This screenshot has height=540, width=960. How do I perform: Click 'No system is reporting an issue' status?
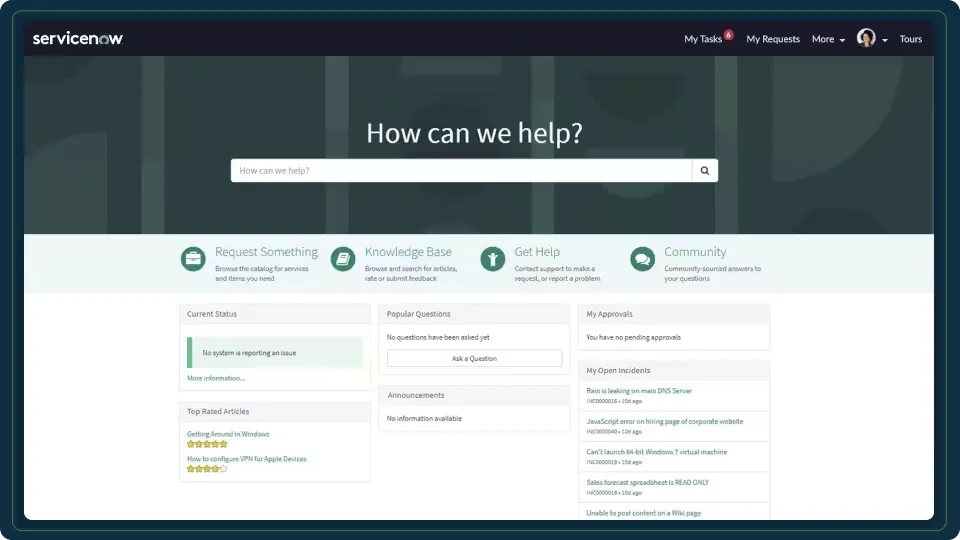pos(274,353)
